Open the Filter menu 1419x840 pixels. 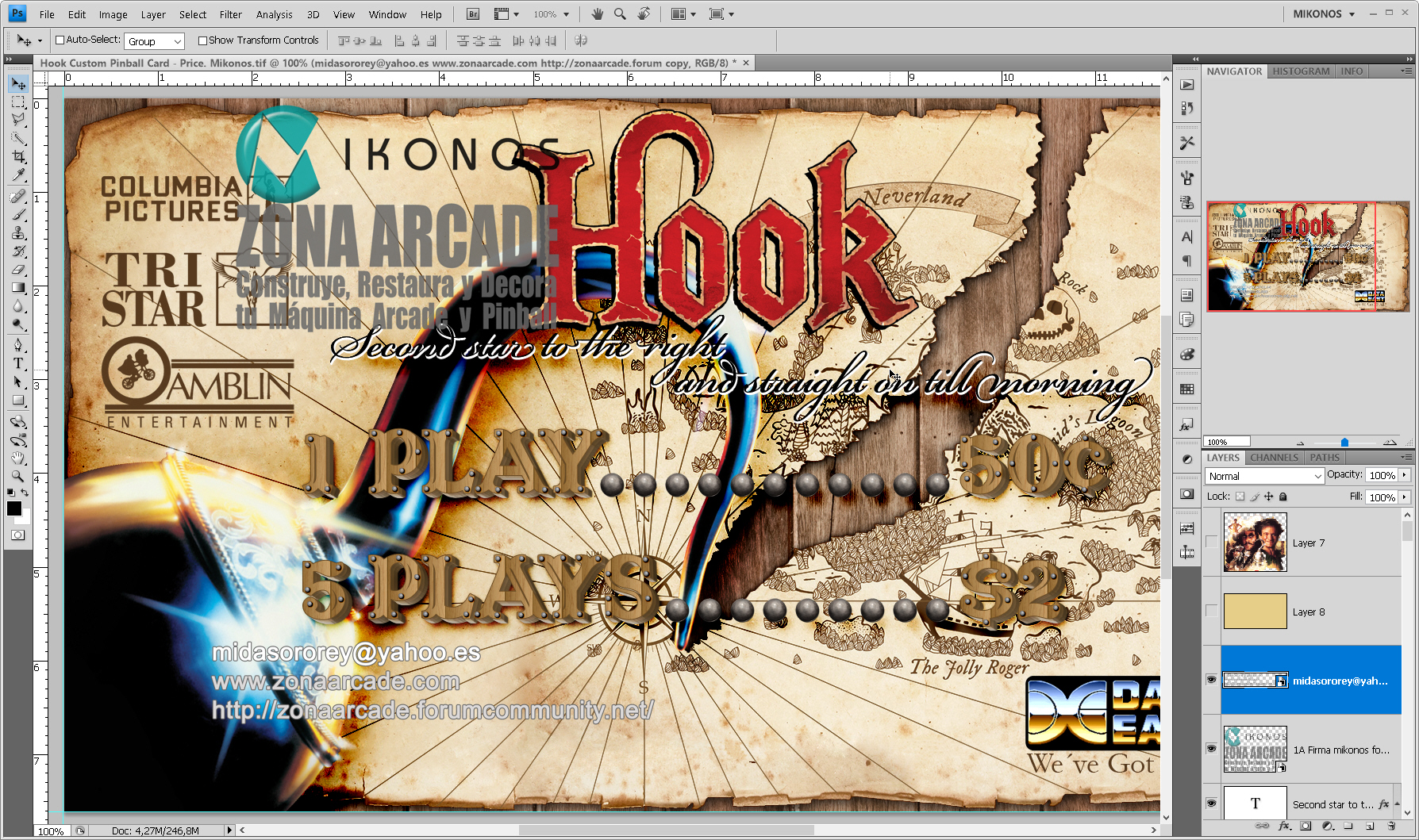(x=230, y=13)
